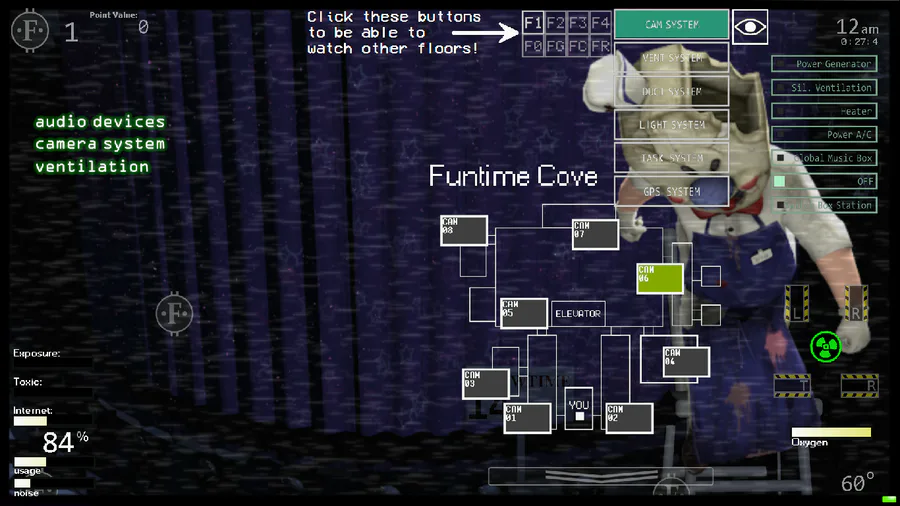
Task: Click the monitor flip bar with chevrons
Action: (601, 476)
